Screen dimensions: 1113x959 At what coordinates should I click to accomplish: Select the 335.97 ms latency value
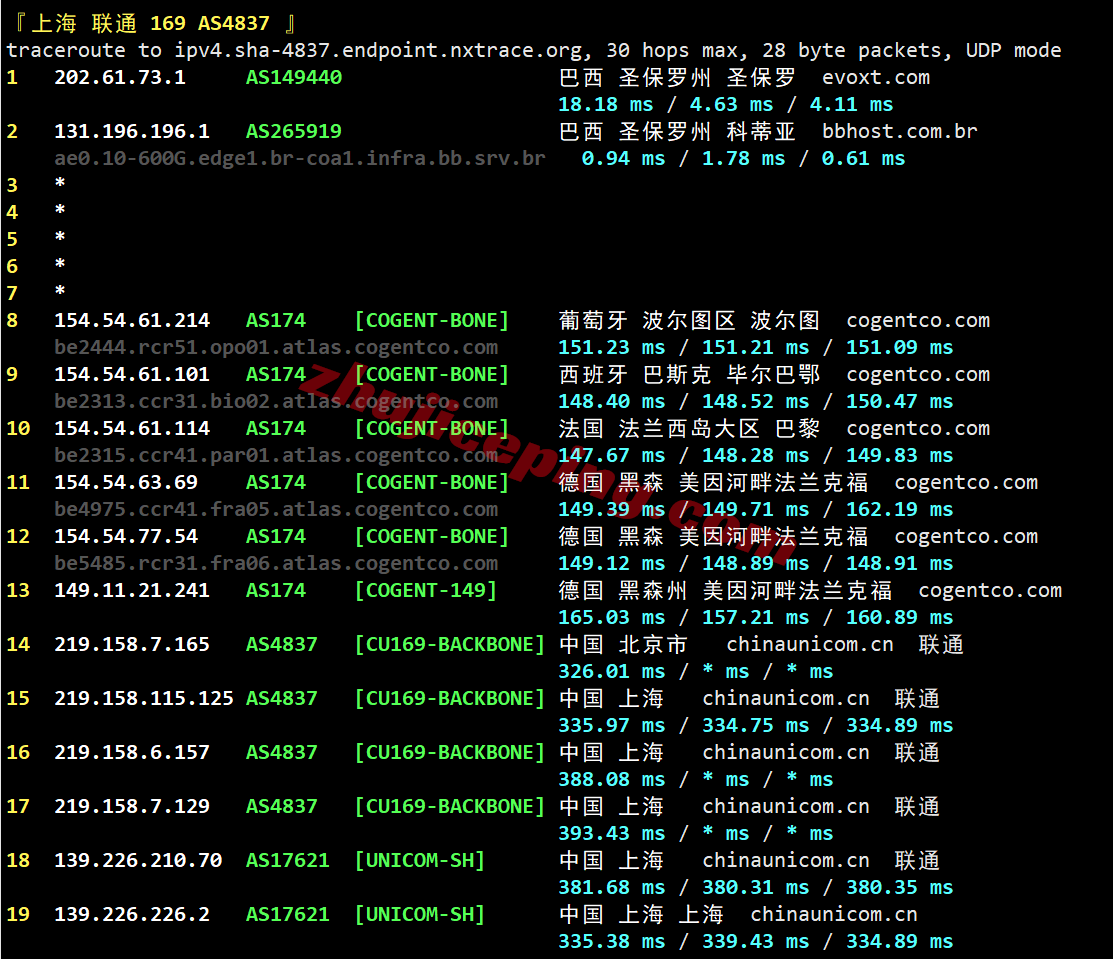click(x=612, y=725)
